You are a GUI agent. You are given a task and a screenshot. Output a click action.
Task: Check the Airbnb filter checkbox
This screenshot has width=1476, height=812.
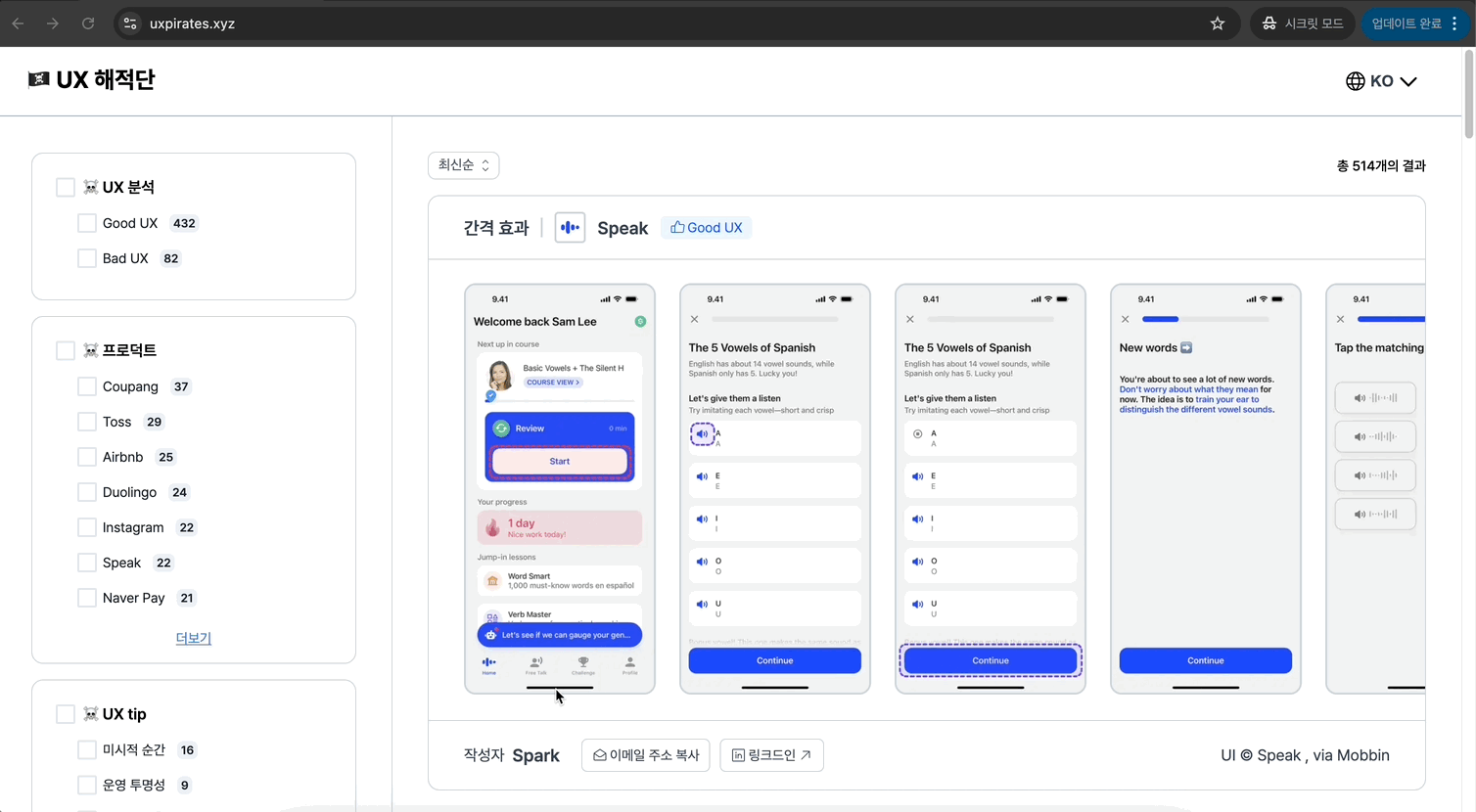tap(87, 457)
